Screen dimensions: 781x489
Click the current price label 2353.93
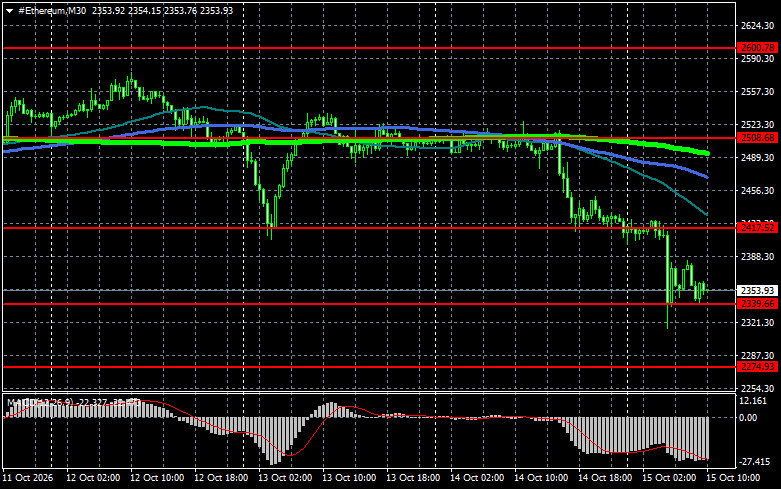pyautogui.click(x=758, y=290)
